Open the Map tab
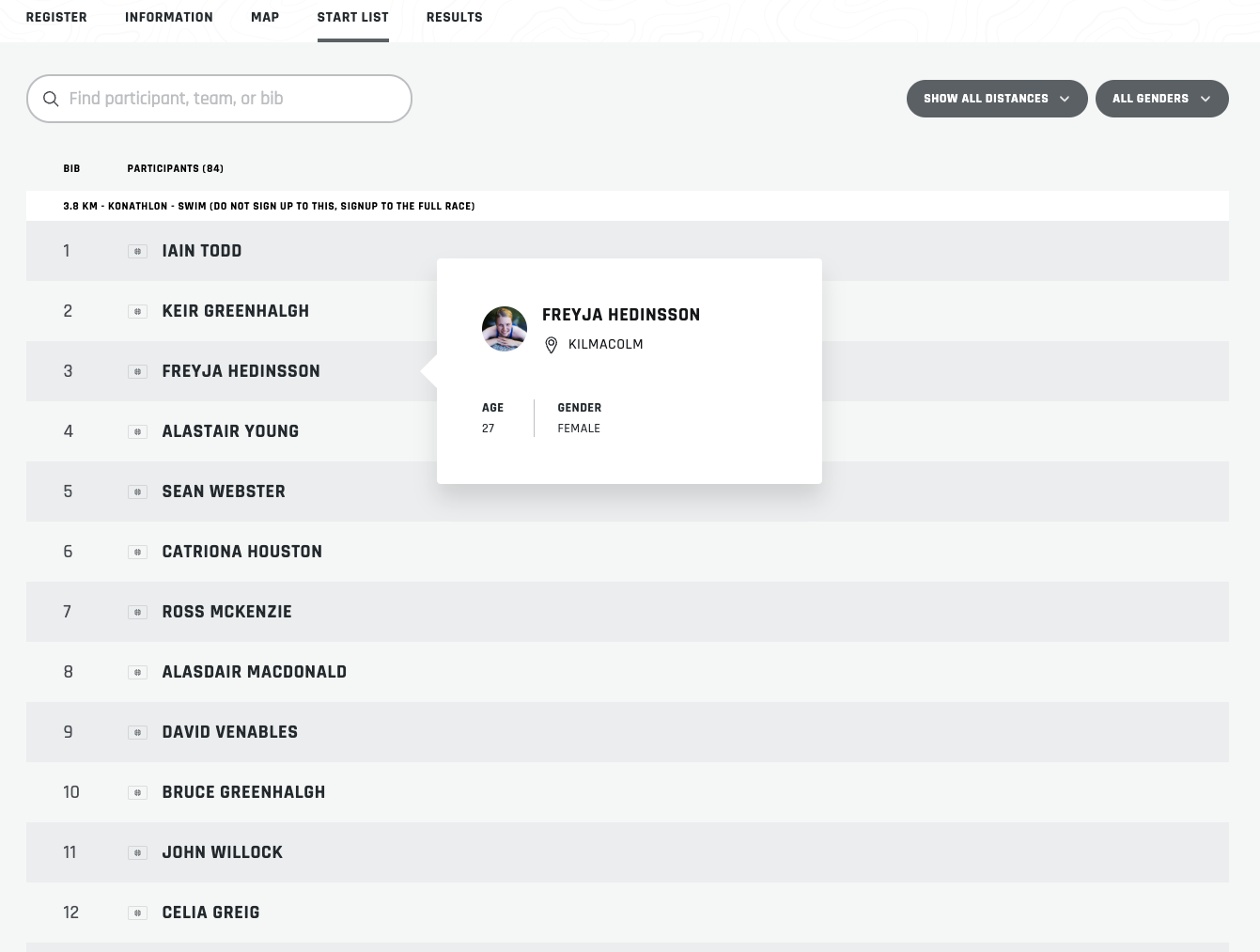1260x952 pixels. pyautogui.click(x=265, y=17)
